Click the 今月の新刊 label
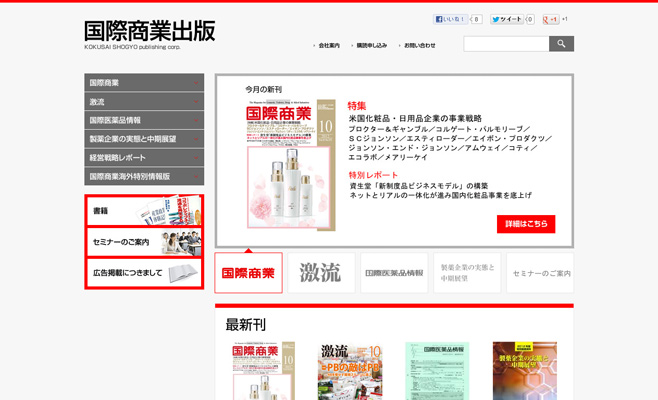 264,89
